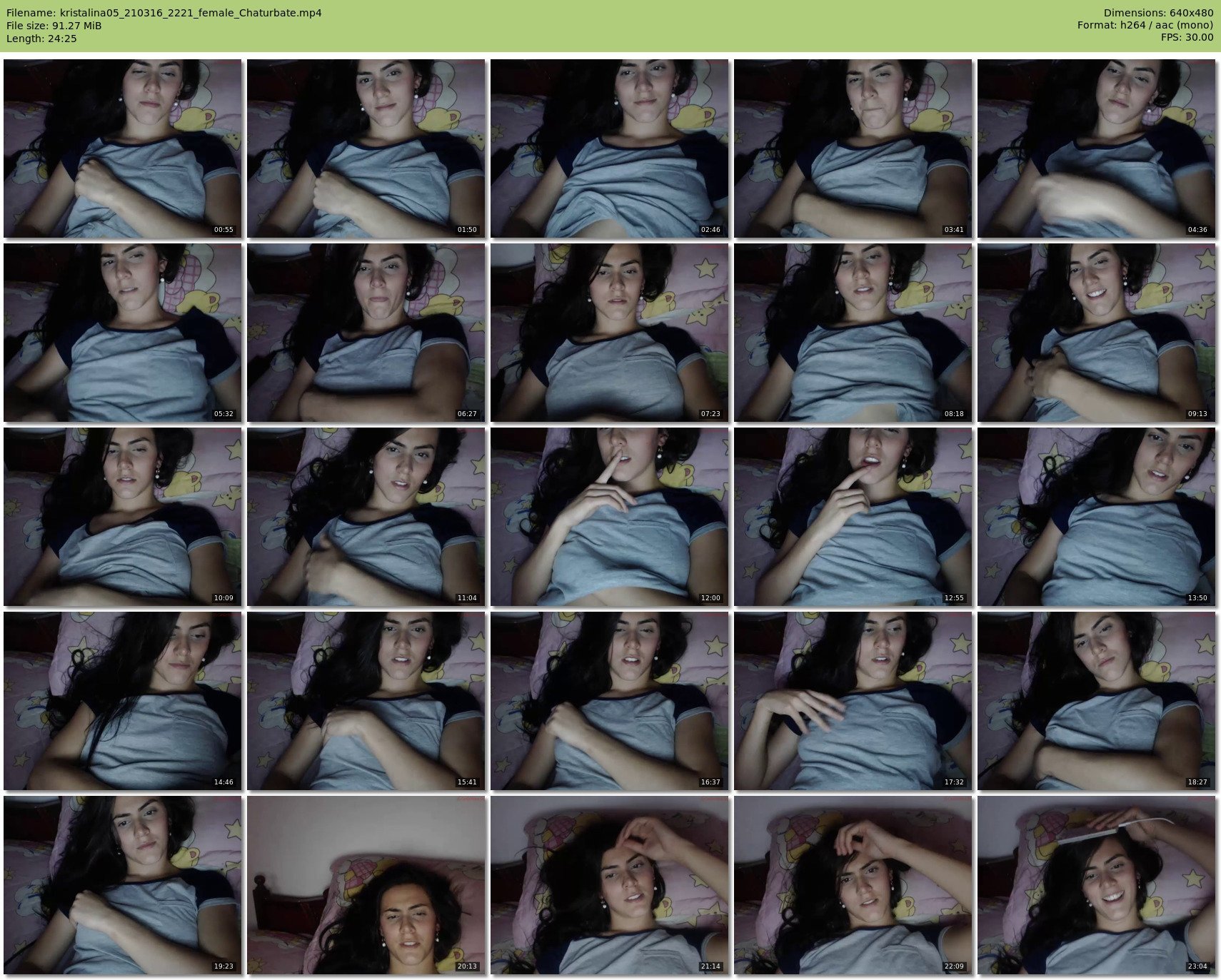1221x980 pixels.
Task: Choose the thumbnail at 14:46
Action: [122, 701]
